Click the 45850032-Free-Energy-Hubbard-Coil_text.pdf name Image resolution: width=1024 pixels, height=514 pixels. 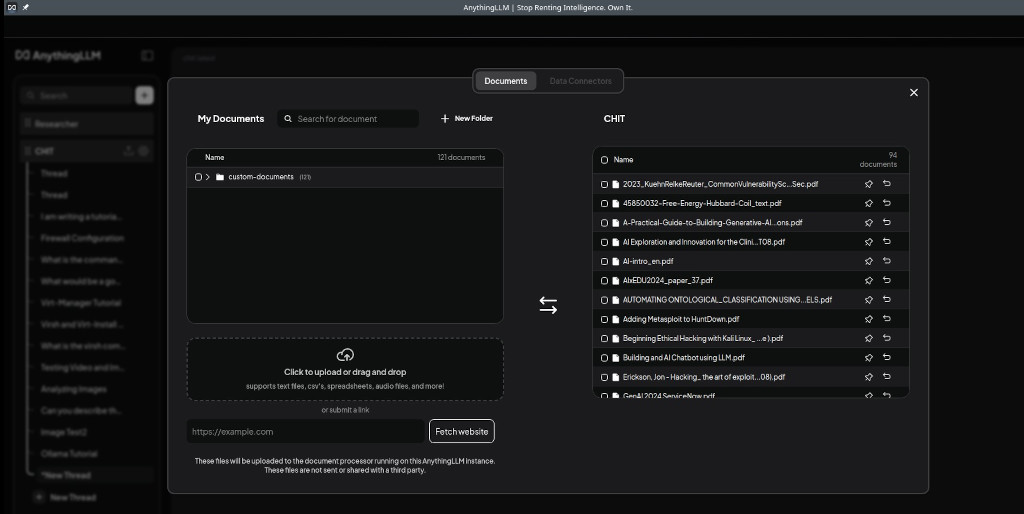(702, 203)
